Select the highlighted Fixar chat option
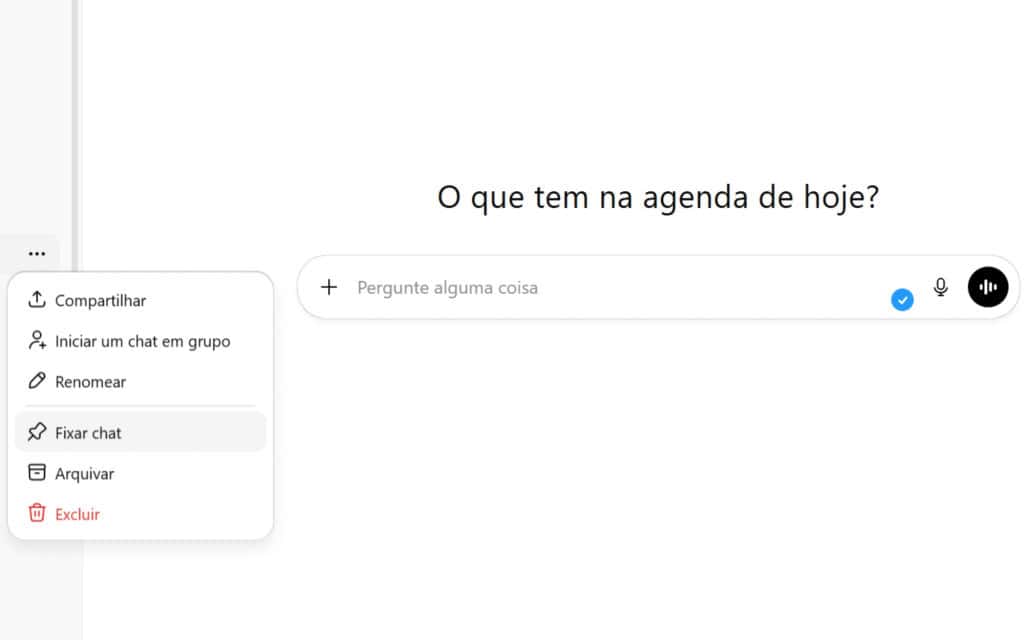Viewport: 1024px width, 640px height. (88, 432)
